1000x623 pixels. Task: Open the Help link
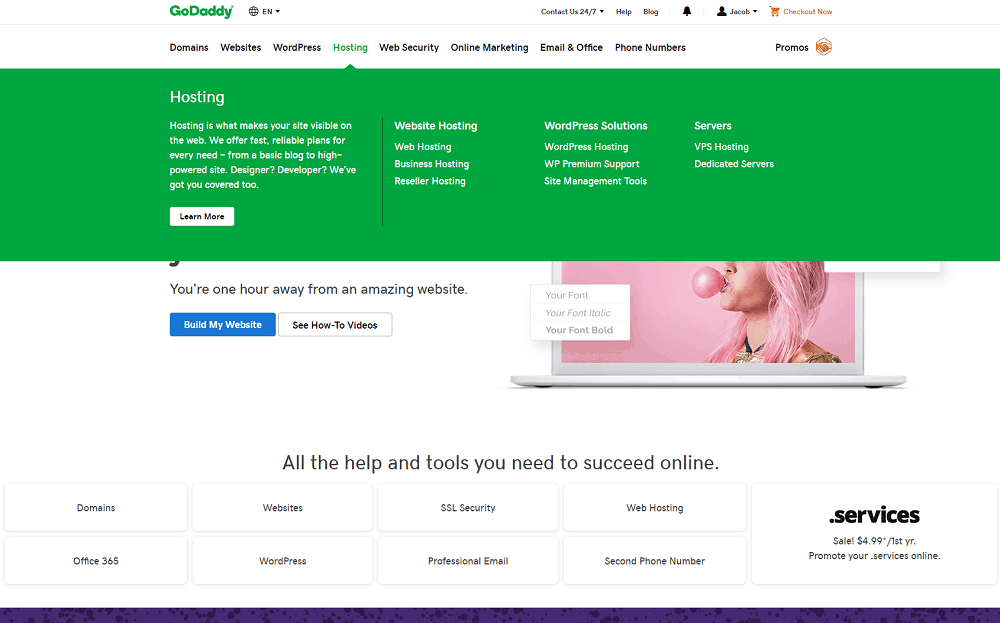pos(624,11)
